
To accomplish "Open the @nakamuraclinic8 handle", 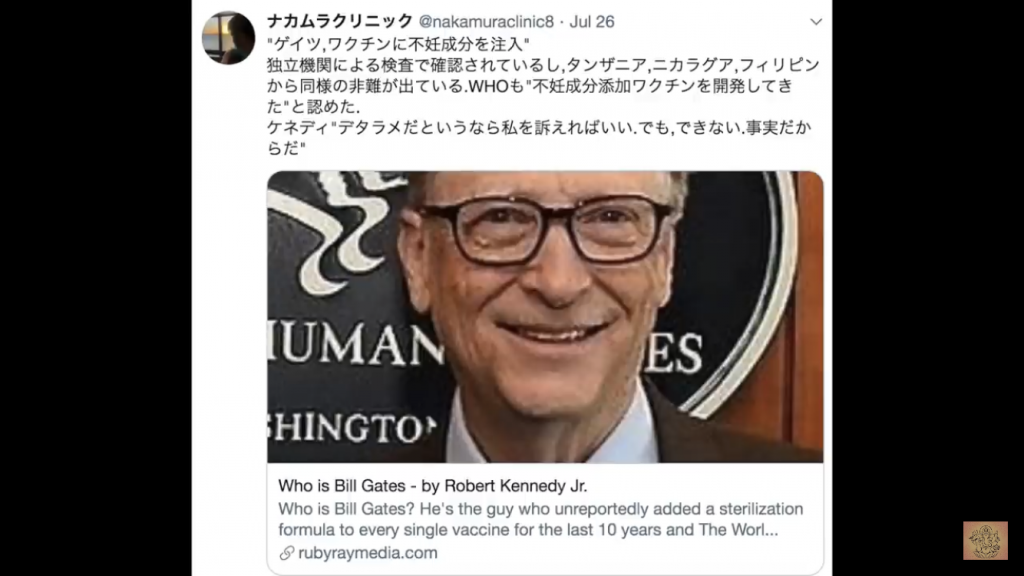I will tap(486, 22).
